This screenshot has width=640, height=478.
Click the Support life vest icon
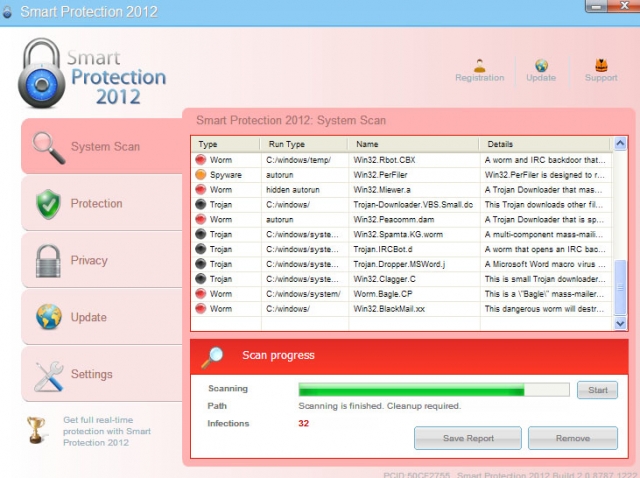click(x=601, y=65)
